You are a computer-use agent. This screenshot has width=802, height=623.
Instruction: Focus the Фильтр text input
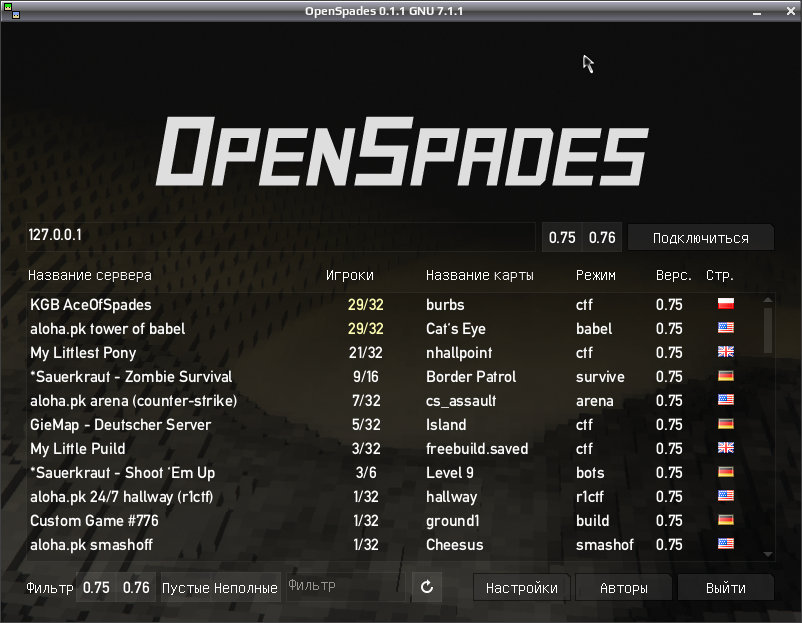pyautogui.click(x=345, y=587)
